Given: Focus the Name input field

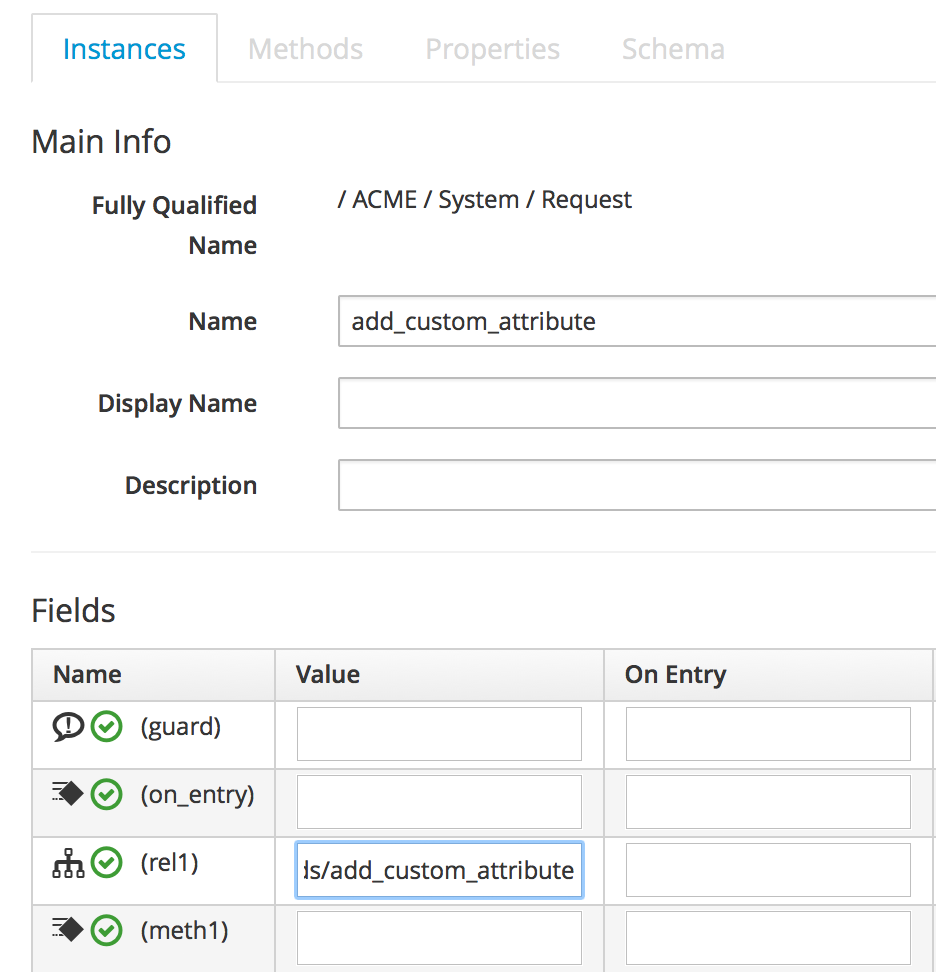Looking at the screenshot, I should click(x=636, y=321).
